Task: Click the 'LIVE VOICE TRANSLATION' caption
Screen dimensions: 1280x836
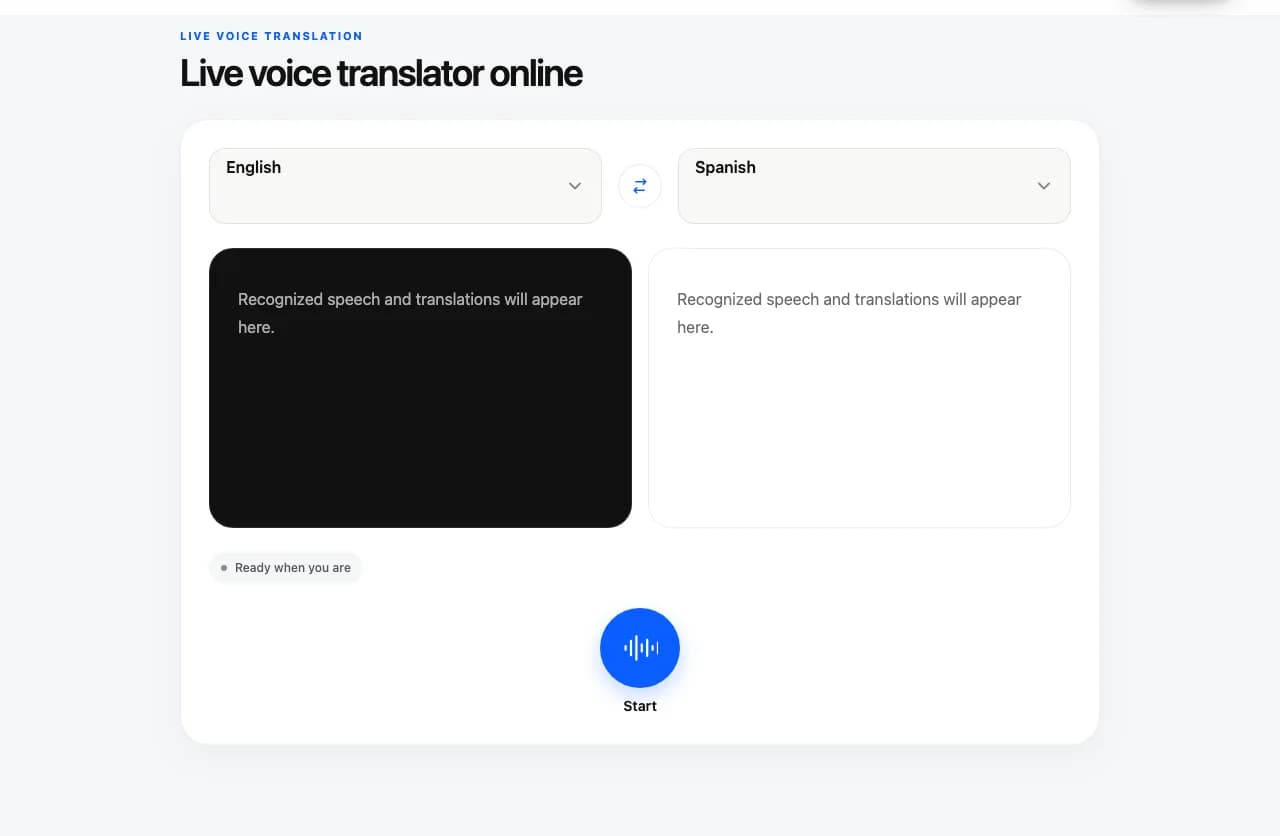Action: coord(271,36)
